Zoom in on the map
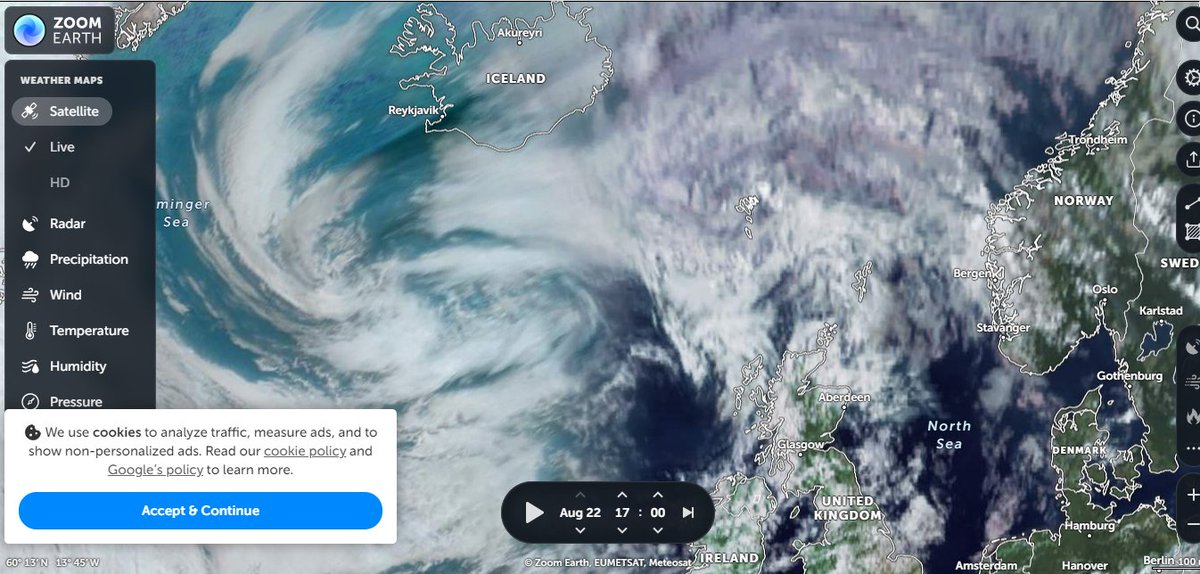The width and height of the screenshot is (1200, 574). [1191, 495]
